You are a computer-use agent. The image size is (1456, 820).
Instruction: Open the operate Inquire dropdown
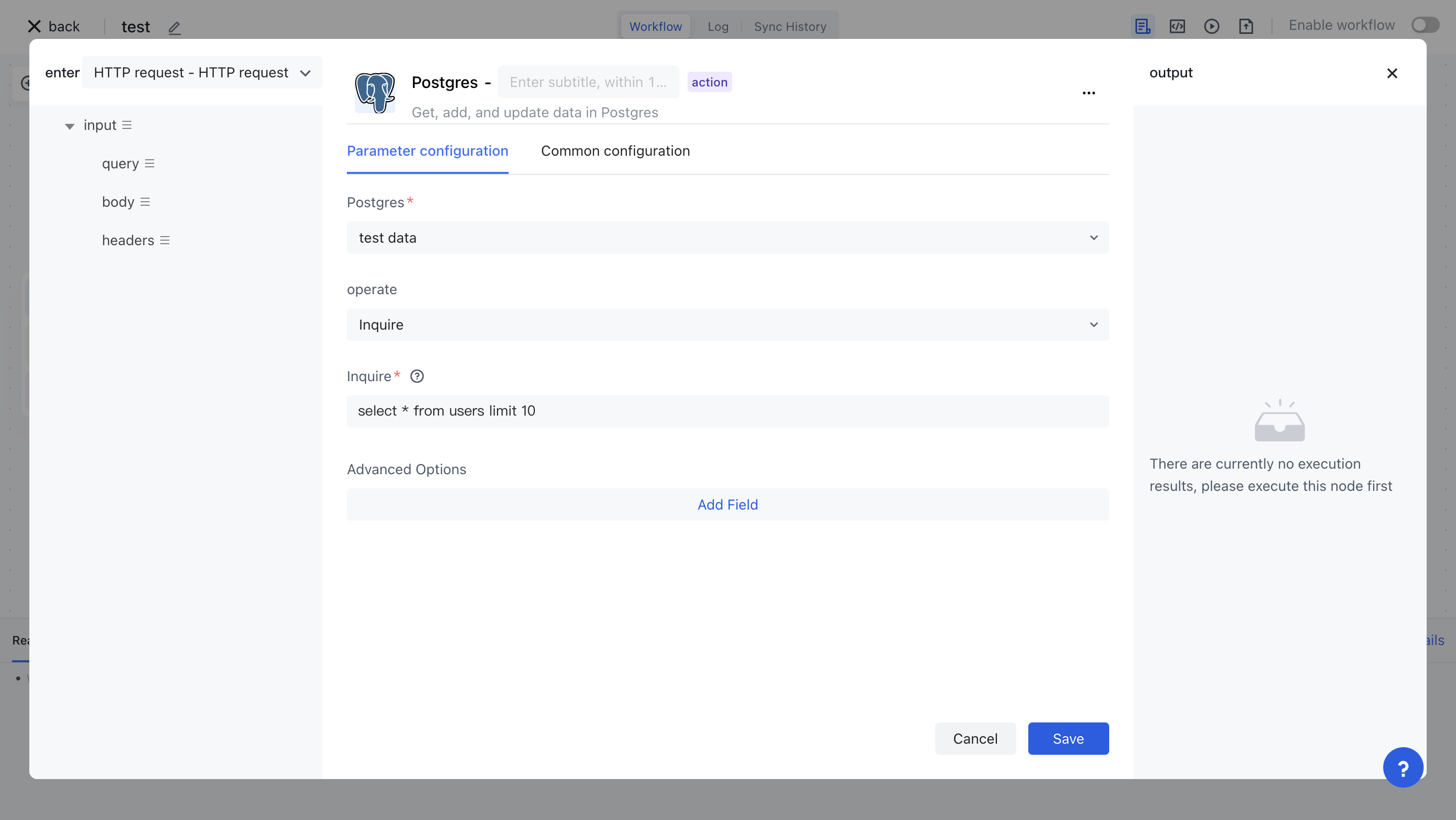tap(727, 325)
